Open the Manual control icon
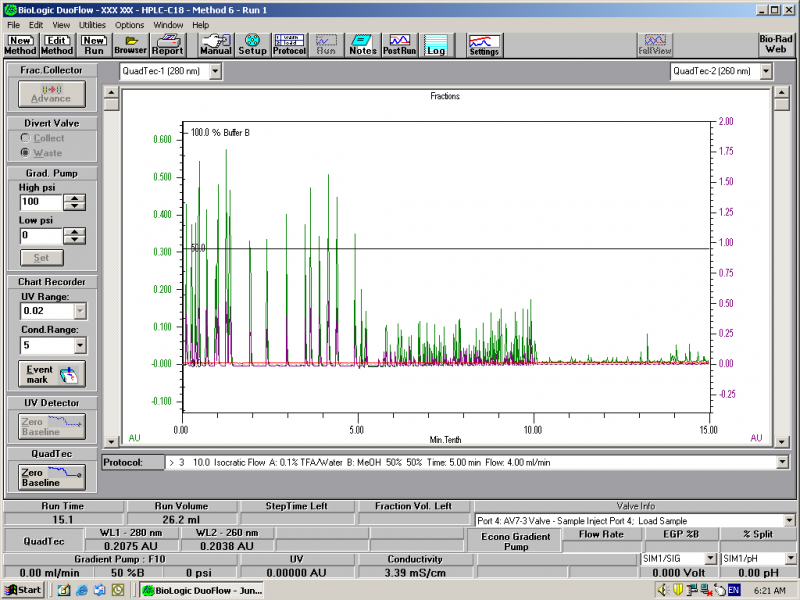The image size is (800, 600). click(215, 45)
